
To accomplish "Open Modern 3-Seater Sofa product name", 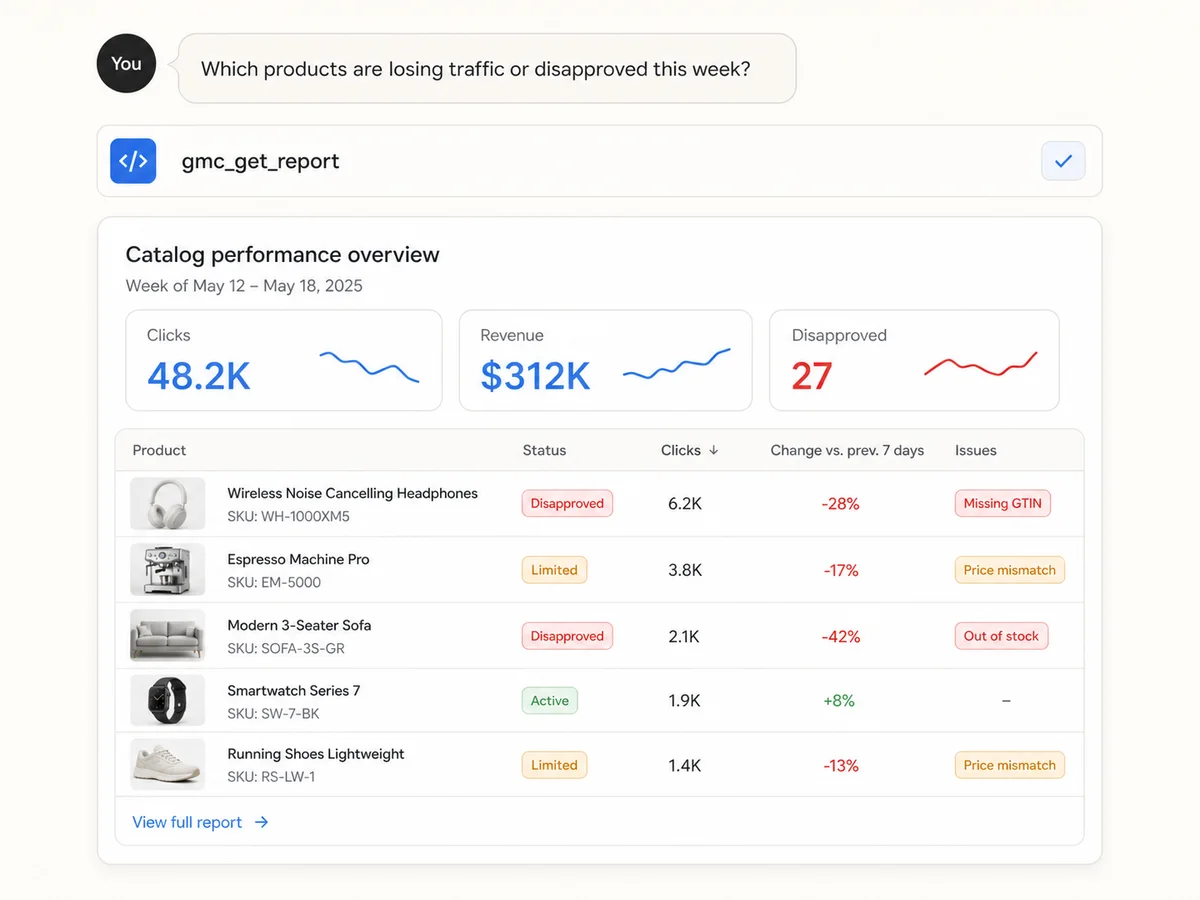I will 299,625.
